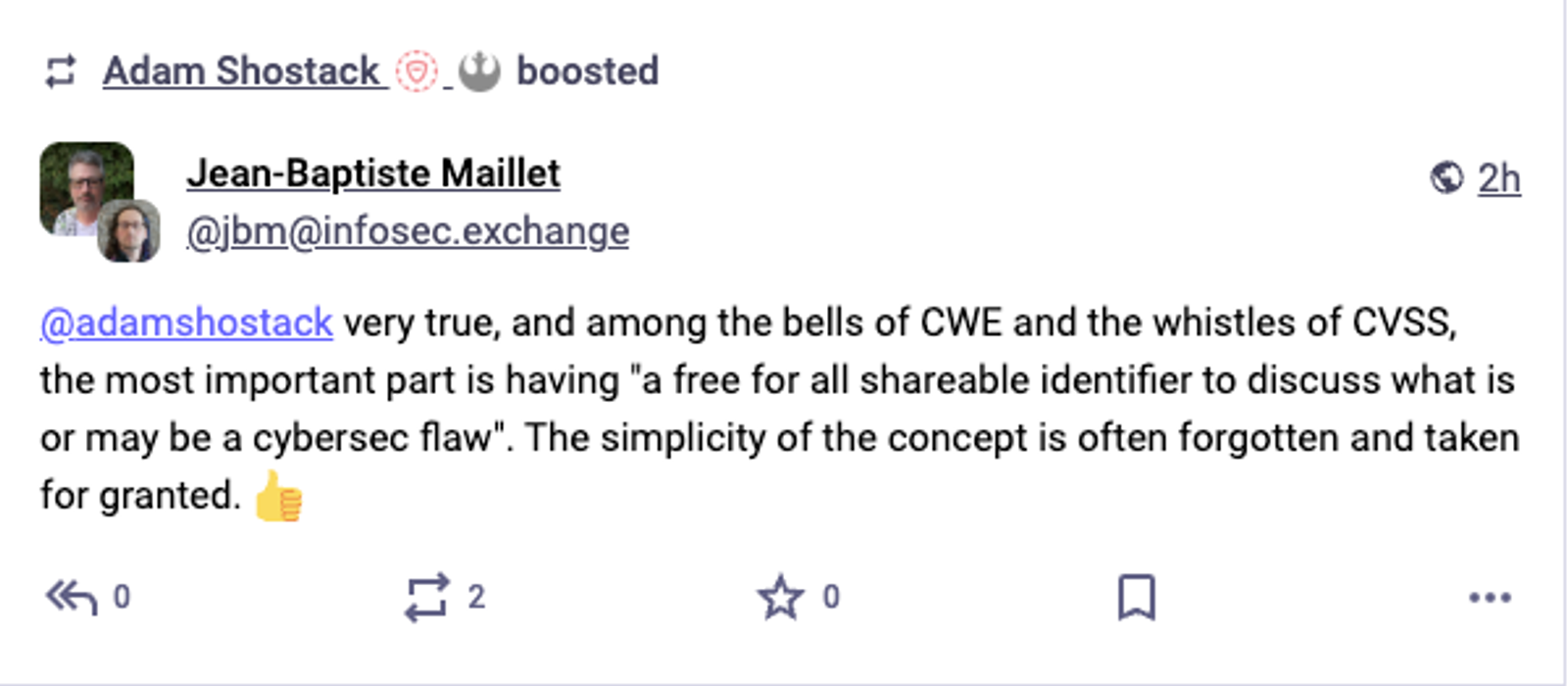Boost the post with the repeat icon
Screen dimensions: 1568x686
click(427, 597)
